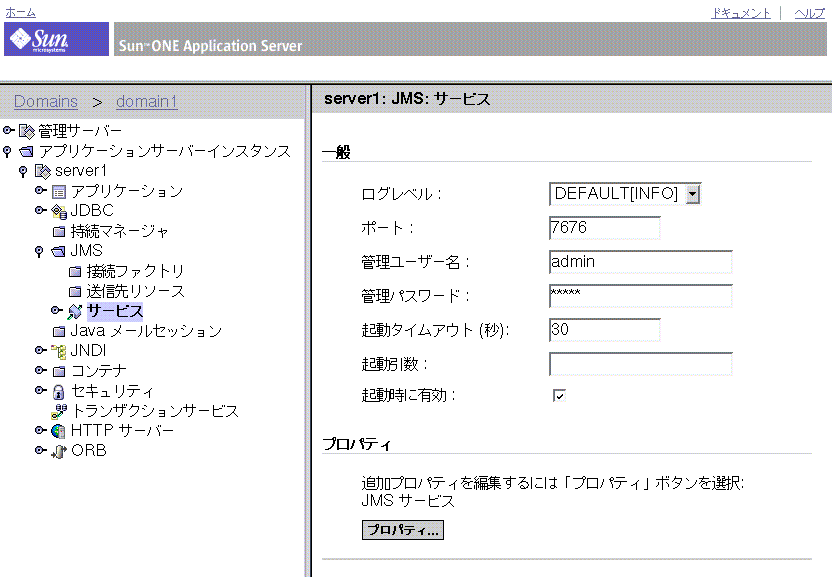Viewport: 832px width, 577px height.
Task: Focus the 起動引数 input field
Action: click(640, 364)
